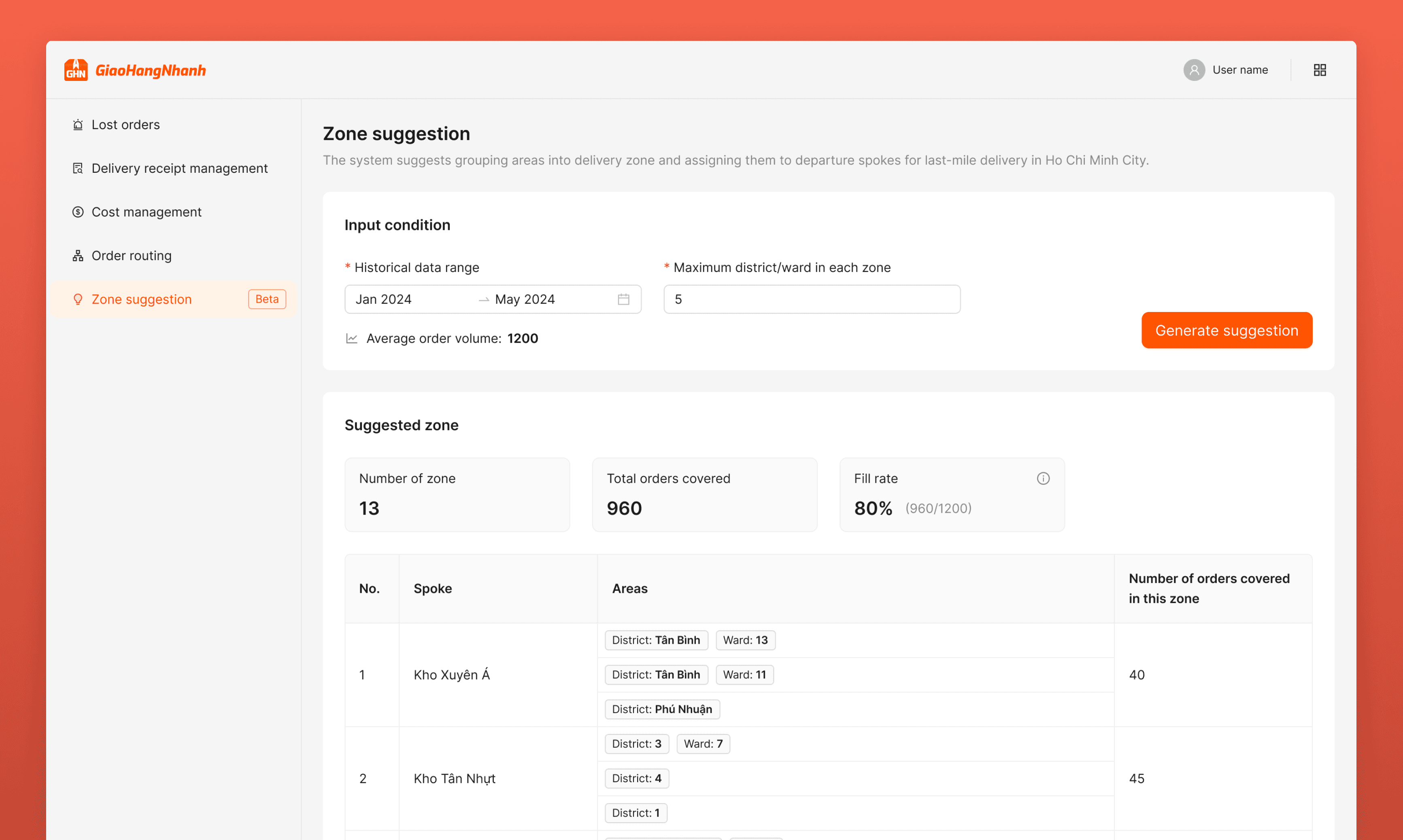Click the average order volume chart icon

click(352, 339)
